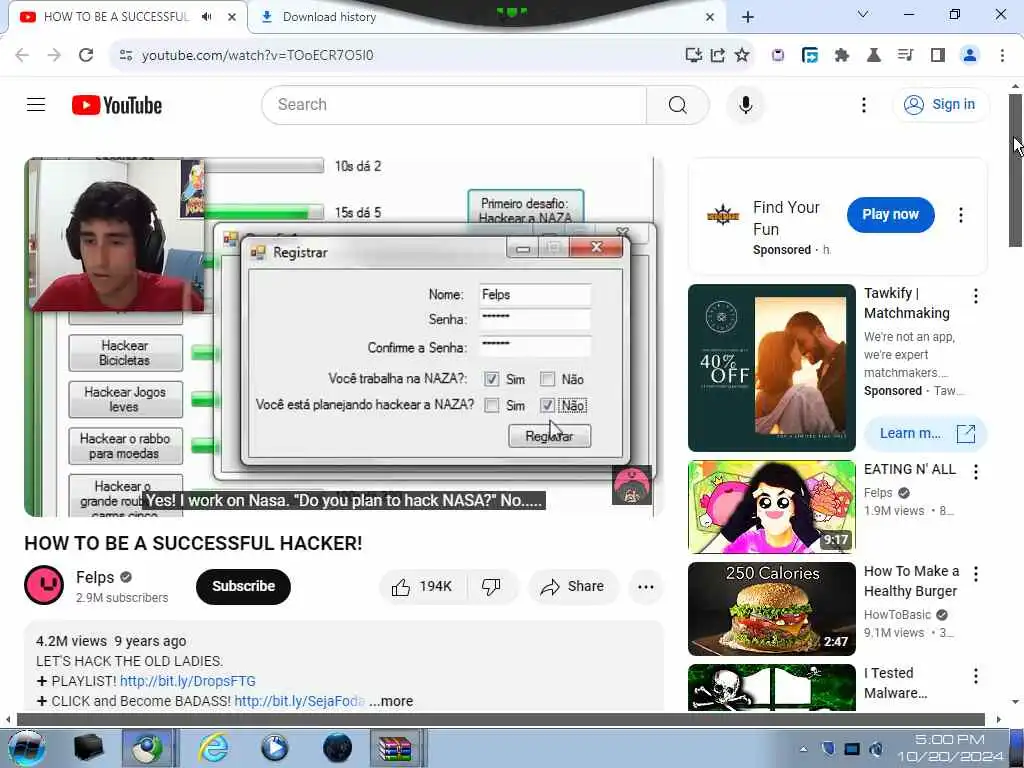This screenshot has width=1024, height=768.
Task: Open site information icon in address bar
Action: pyautogui.click(x=126, y=55)
